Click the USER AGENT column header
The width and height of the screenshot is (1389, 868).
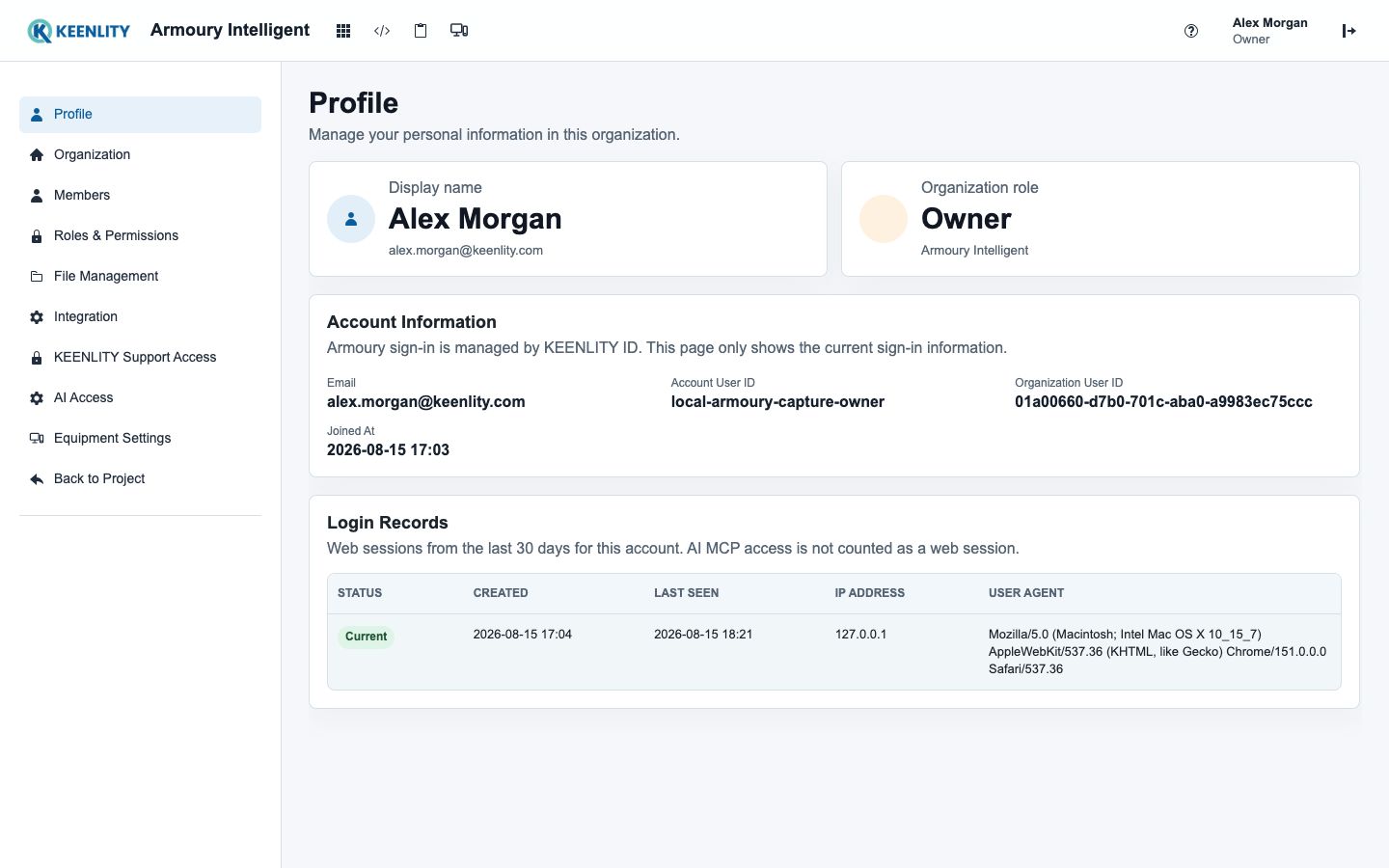coord(1026,593)
